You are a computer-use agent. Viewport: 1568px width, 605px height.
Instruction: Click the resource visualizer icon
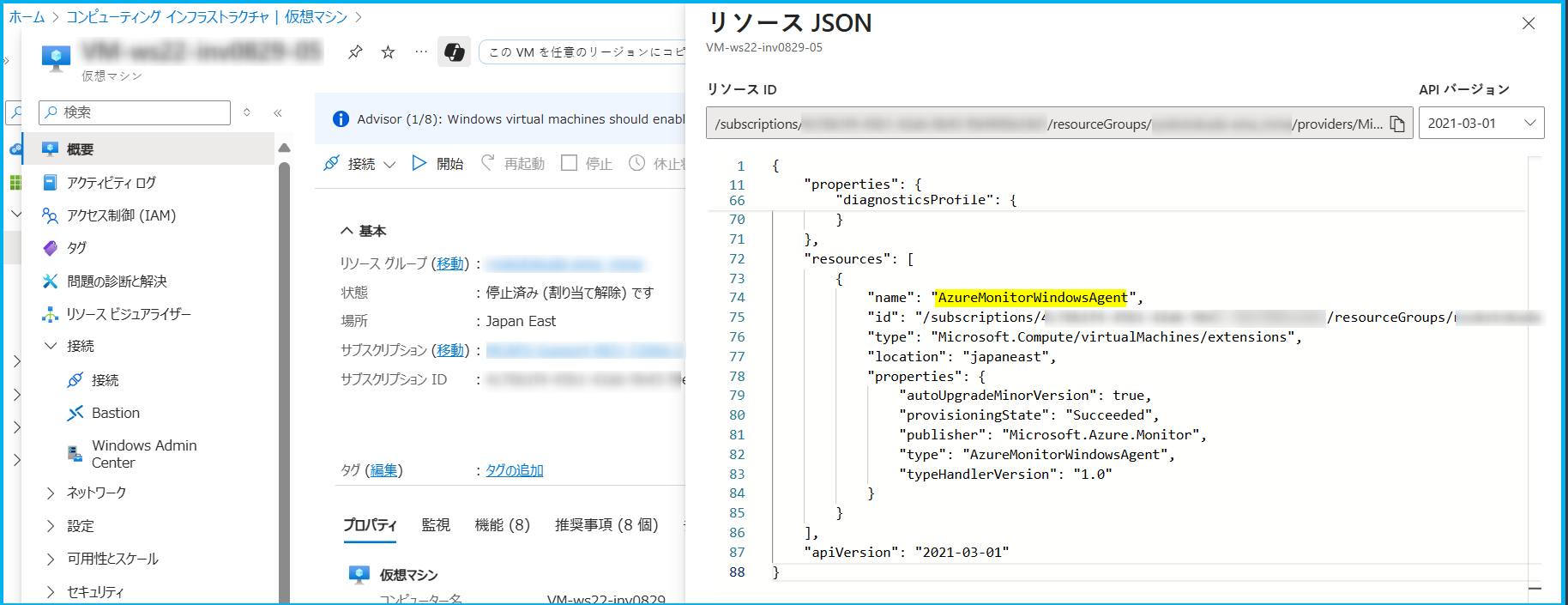[x=50, y=314]
